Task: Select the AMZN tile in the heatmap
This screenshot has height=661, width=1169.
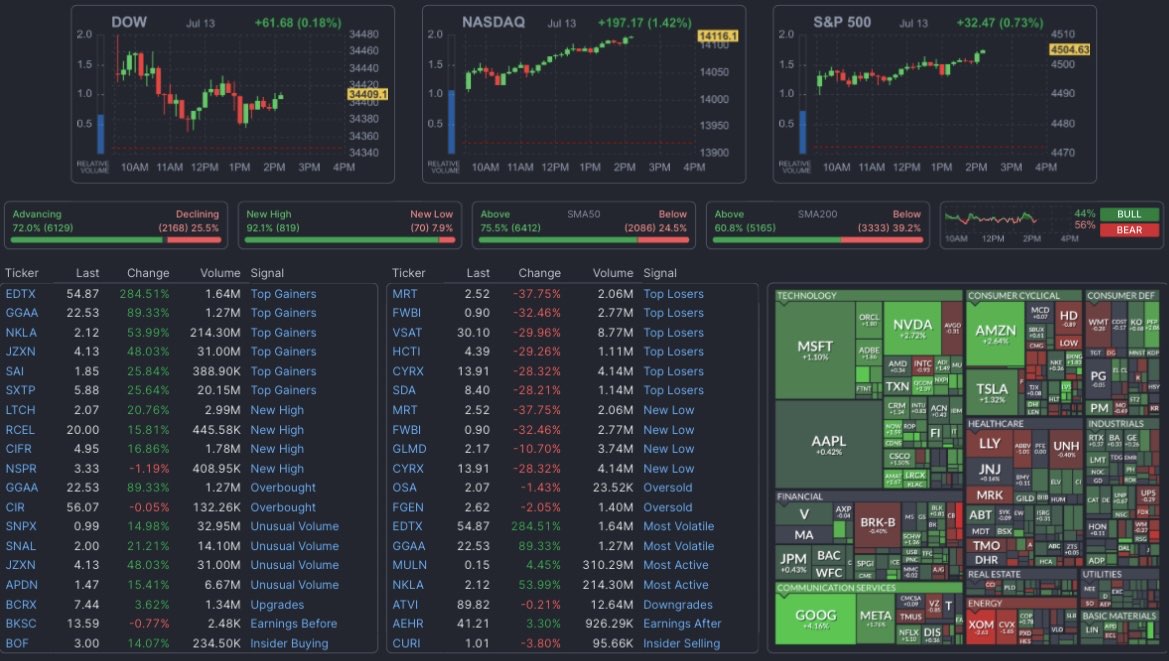Action: click(995, 334)
